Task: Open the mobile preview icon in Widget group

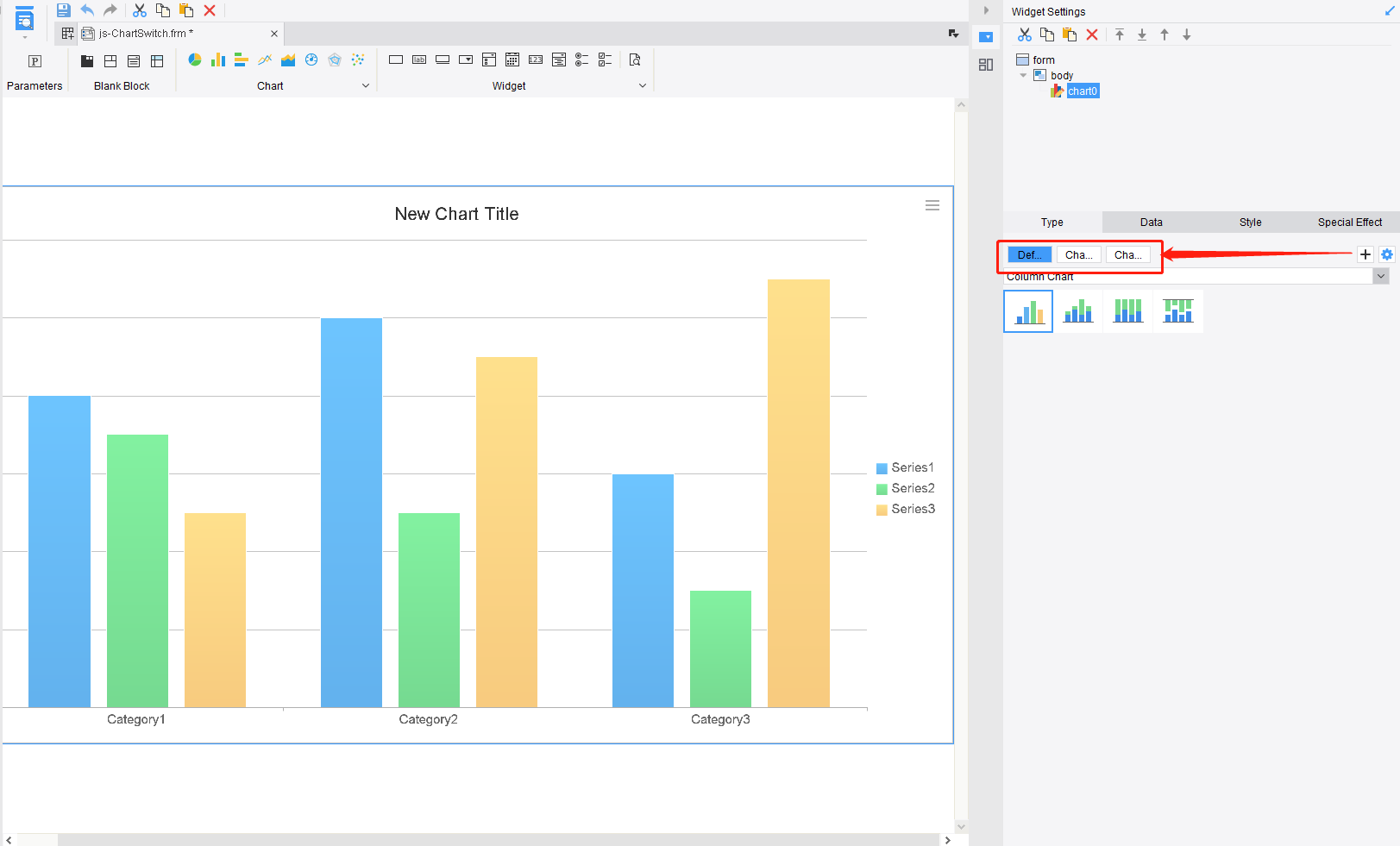Action: tap(635, 60)
